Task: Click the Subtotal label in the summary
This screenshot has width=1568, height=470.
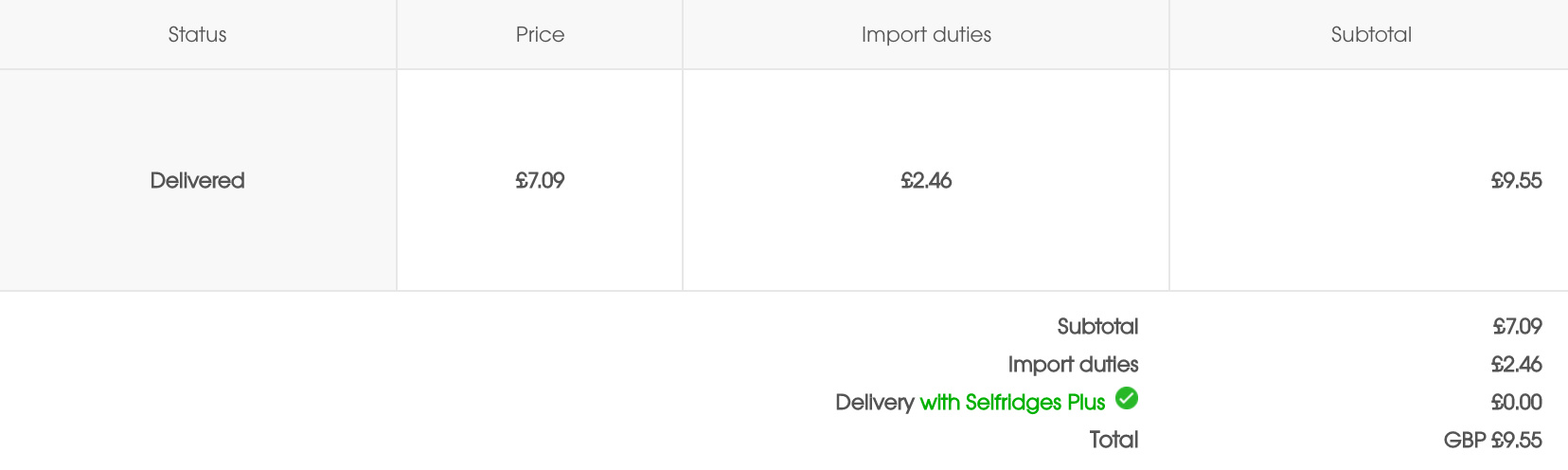Action: [x=1097, y=326]
